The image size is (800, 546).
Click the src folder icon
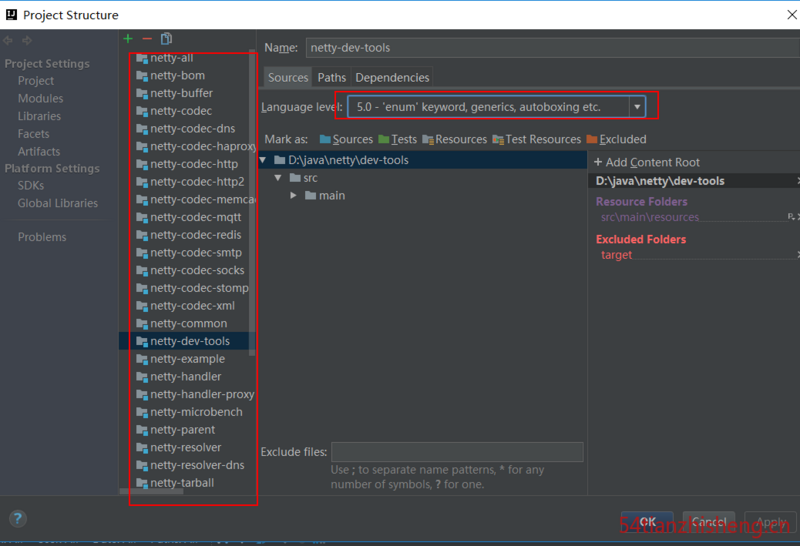[295, 178]
